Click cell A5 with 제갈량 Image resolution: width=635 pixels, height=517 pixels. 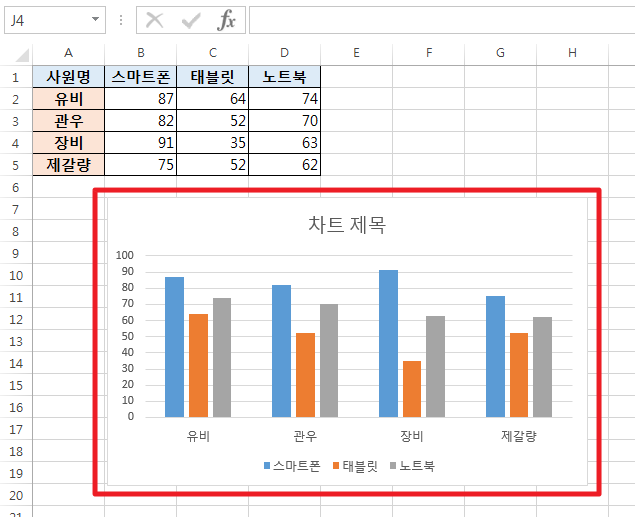(68, 165)
